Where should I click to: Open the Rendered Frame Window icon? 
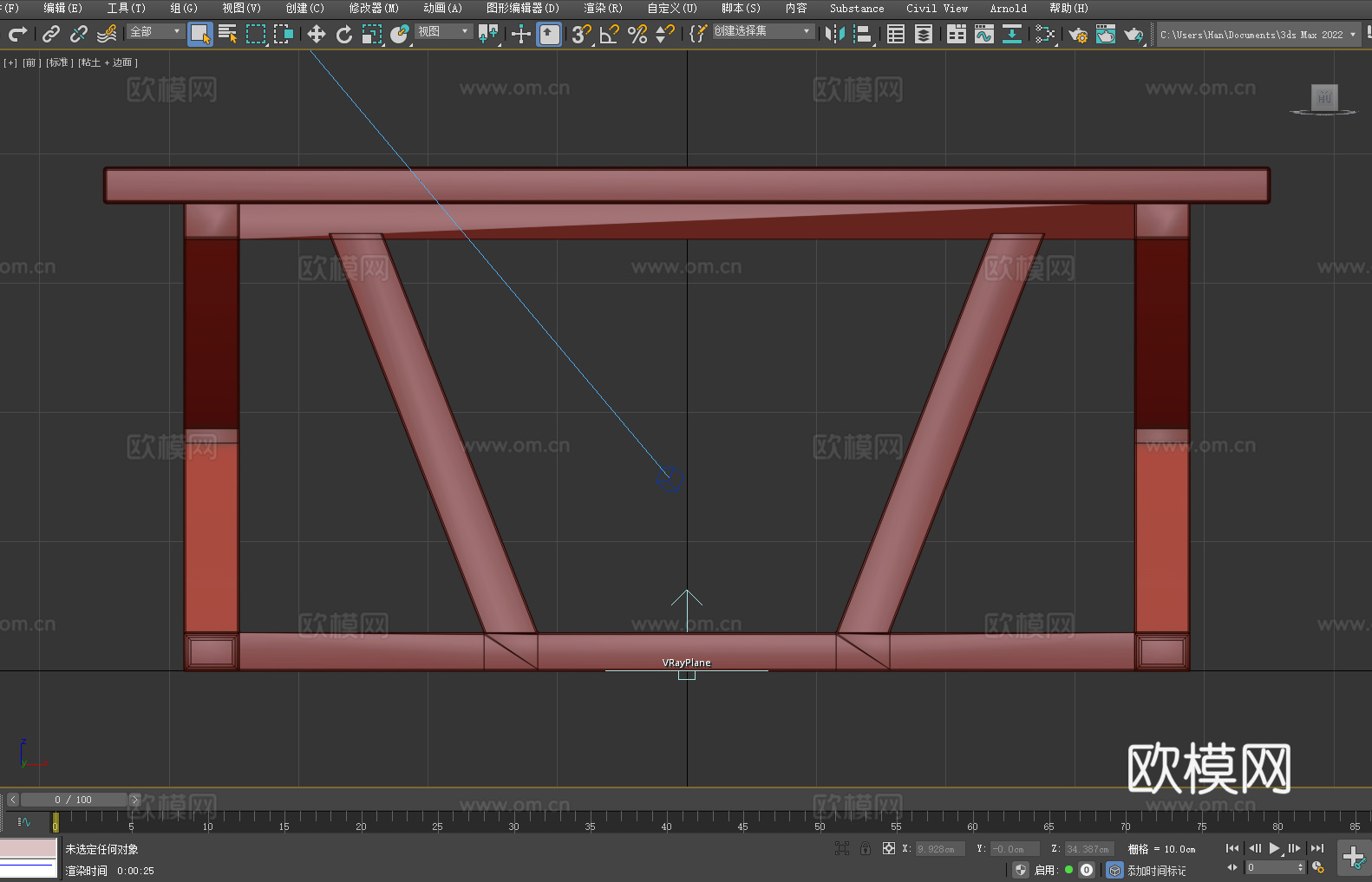point(1106,34)
